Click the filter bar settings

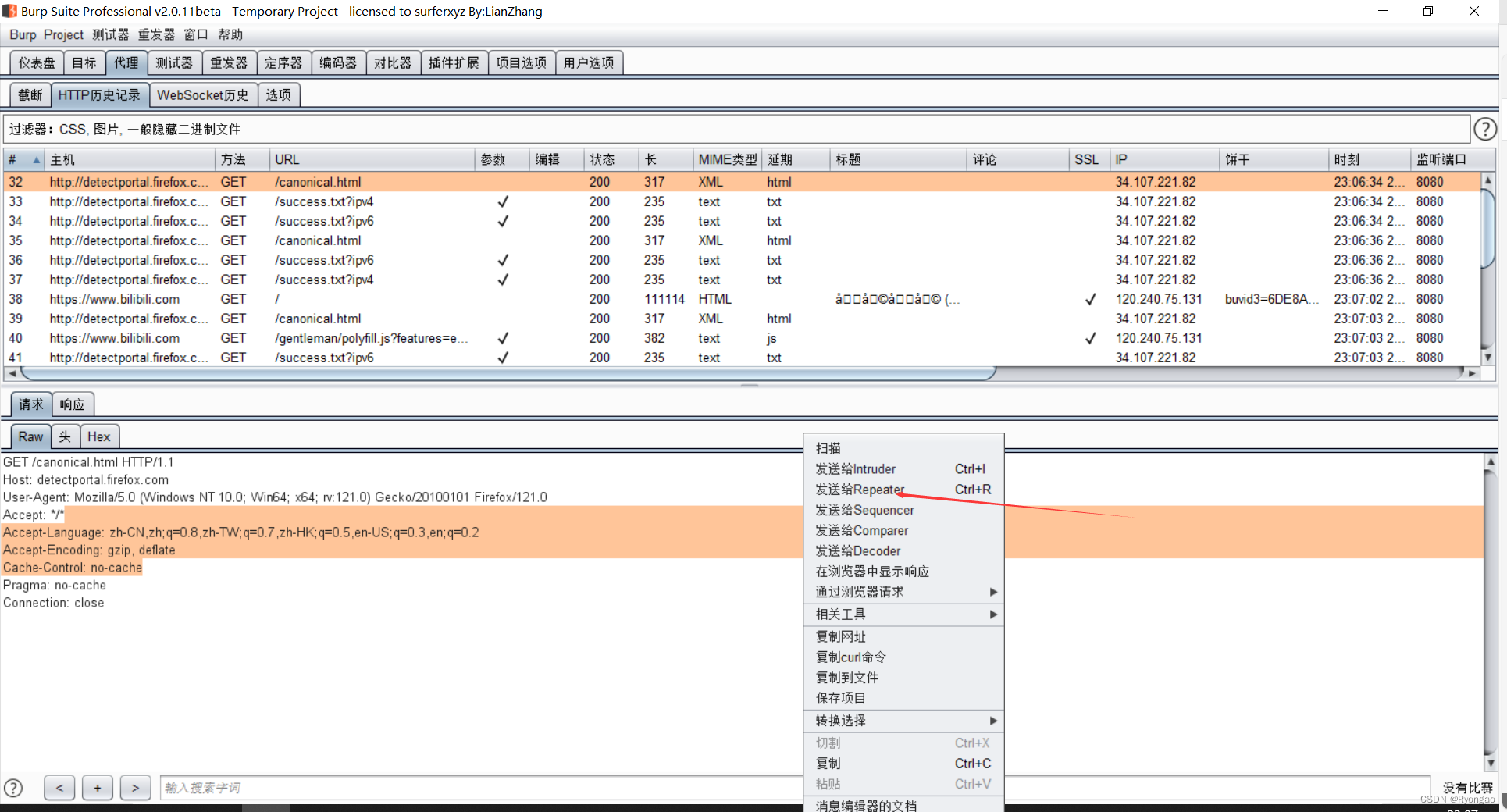pos(736,129)
